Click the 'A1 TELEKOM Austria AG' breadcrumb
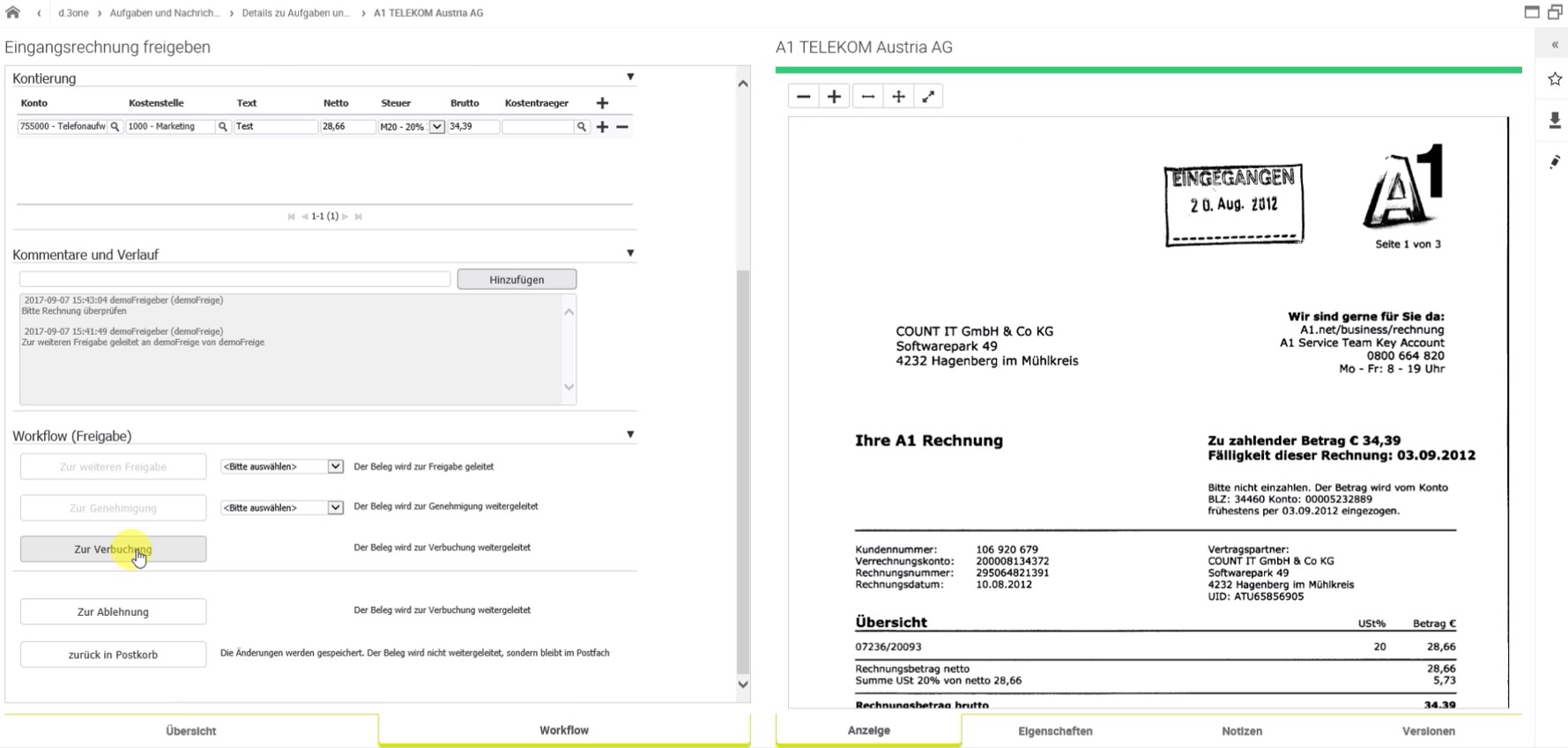 click(428, 13)
